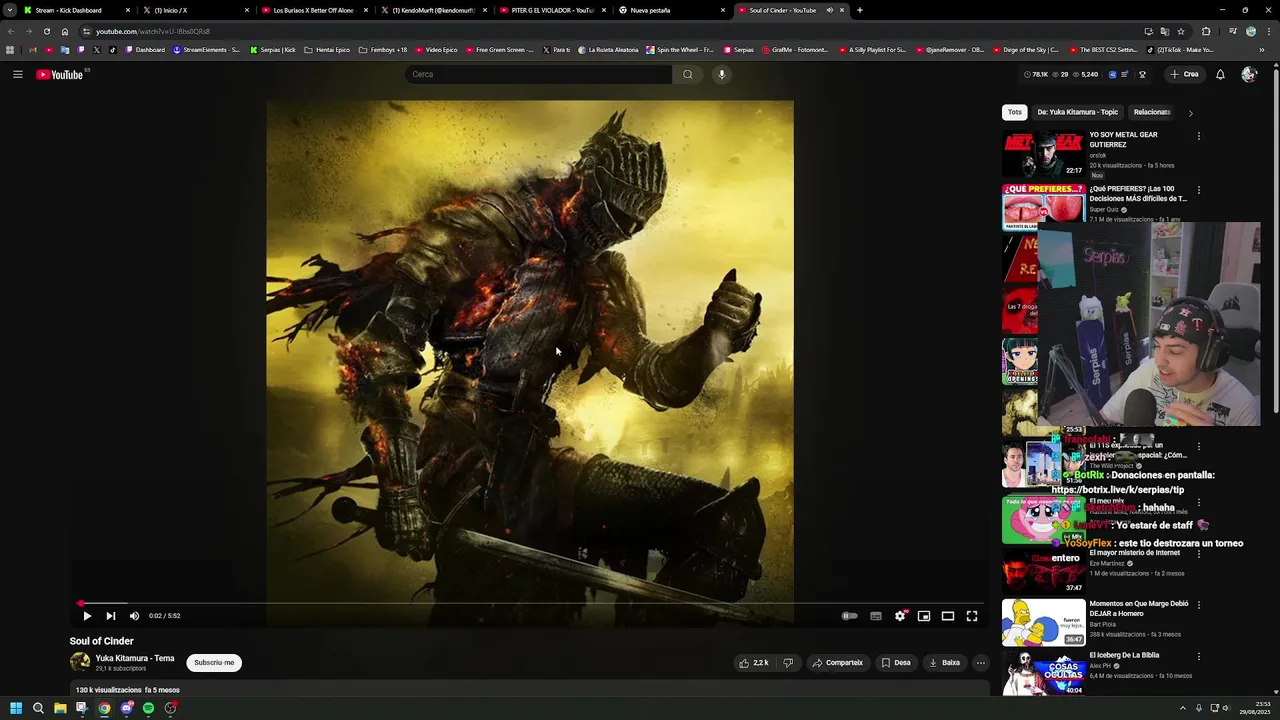Open Yuka Kitamura - Tema channel link
Viewport: 1280px width, 720px height.
point(135,658)
